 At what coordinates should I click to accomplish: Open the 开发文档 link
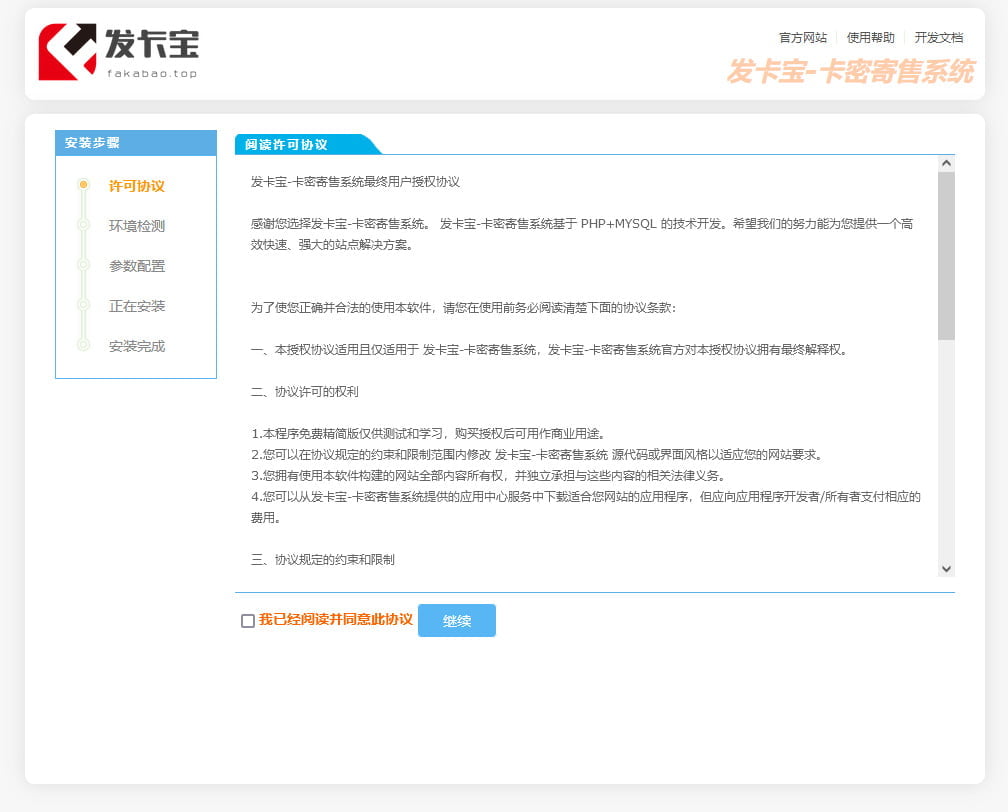(940, 38)
